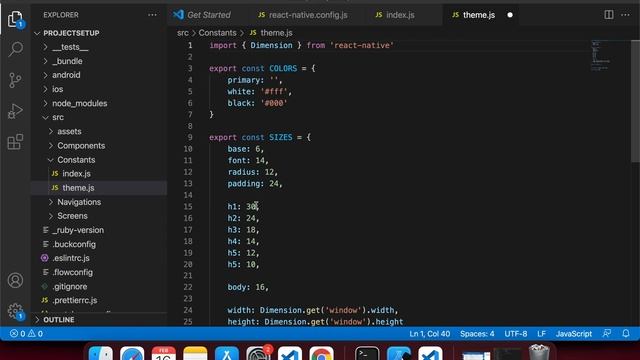This screenshot has height=360, width=640.
Task: Open the Source Control view icon
Action: tap(15, 80)
